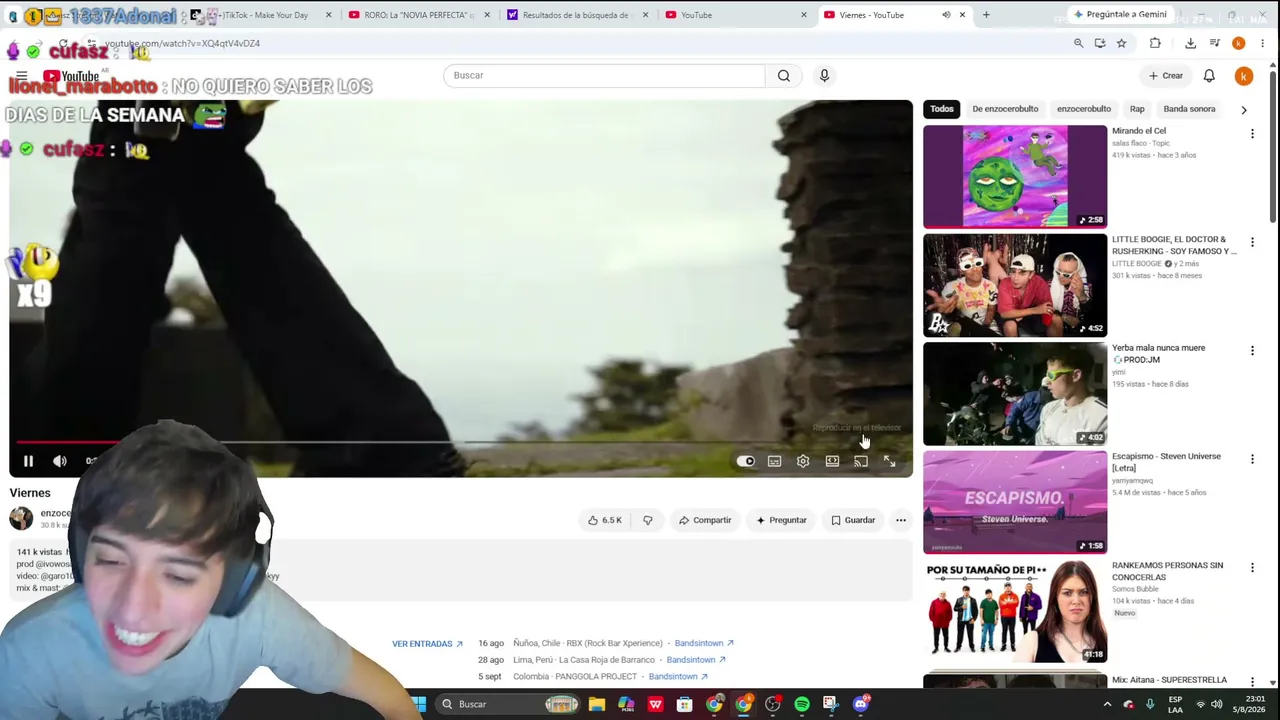This screenshot has width=1280, height=720.
Task: Open Chrome profile avatar
Action: pyautogui.click(x=1239, y=43)
